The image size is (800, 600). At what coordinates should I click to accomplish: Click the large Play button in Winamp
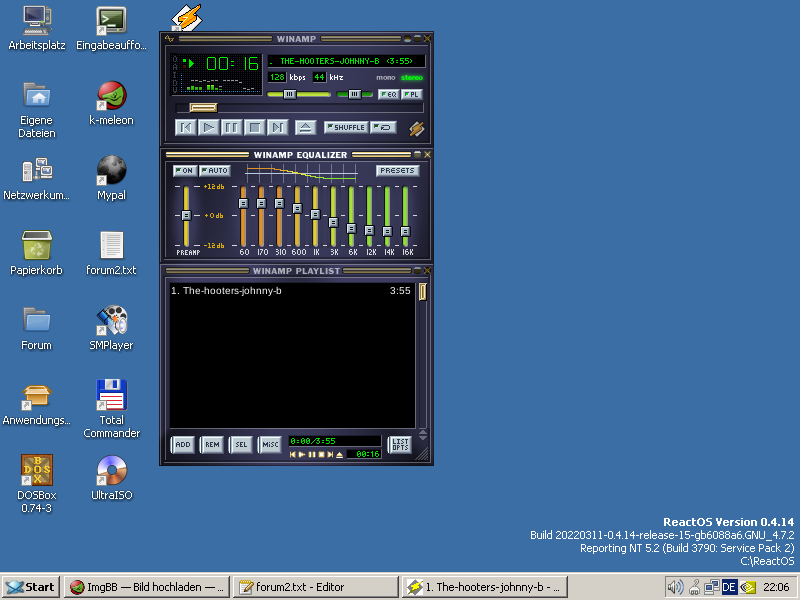click(209, 128)
